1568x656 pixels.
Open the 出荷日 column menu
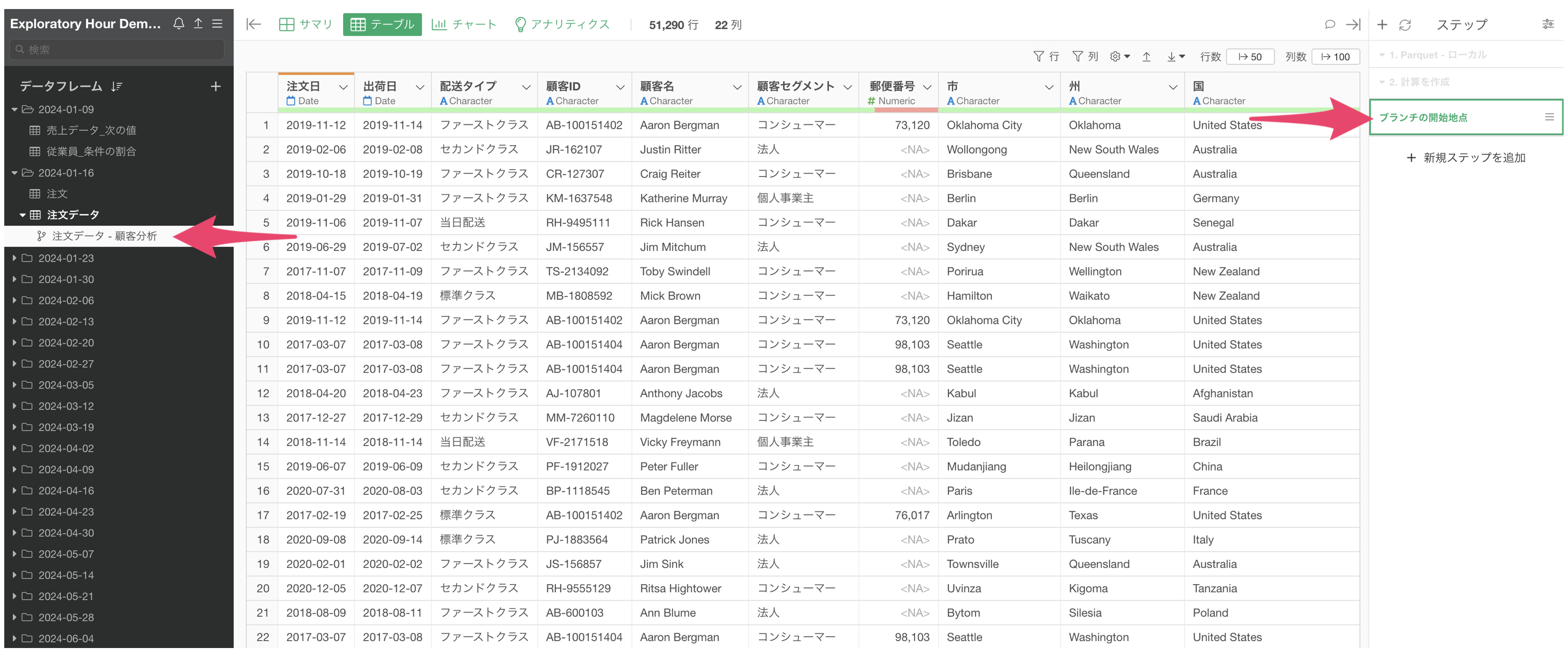[x=419, y=87]
